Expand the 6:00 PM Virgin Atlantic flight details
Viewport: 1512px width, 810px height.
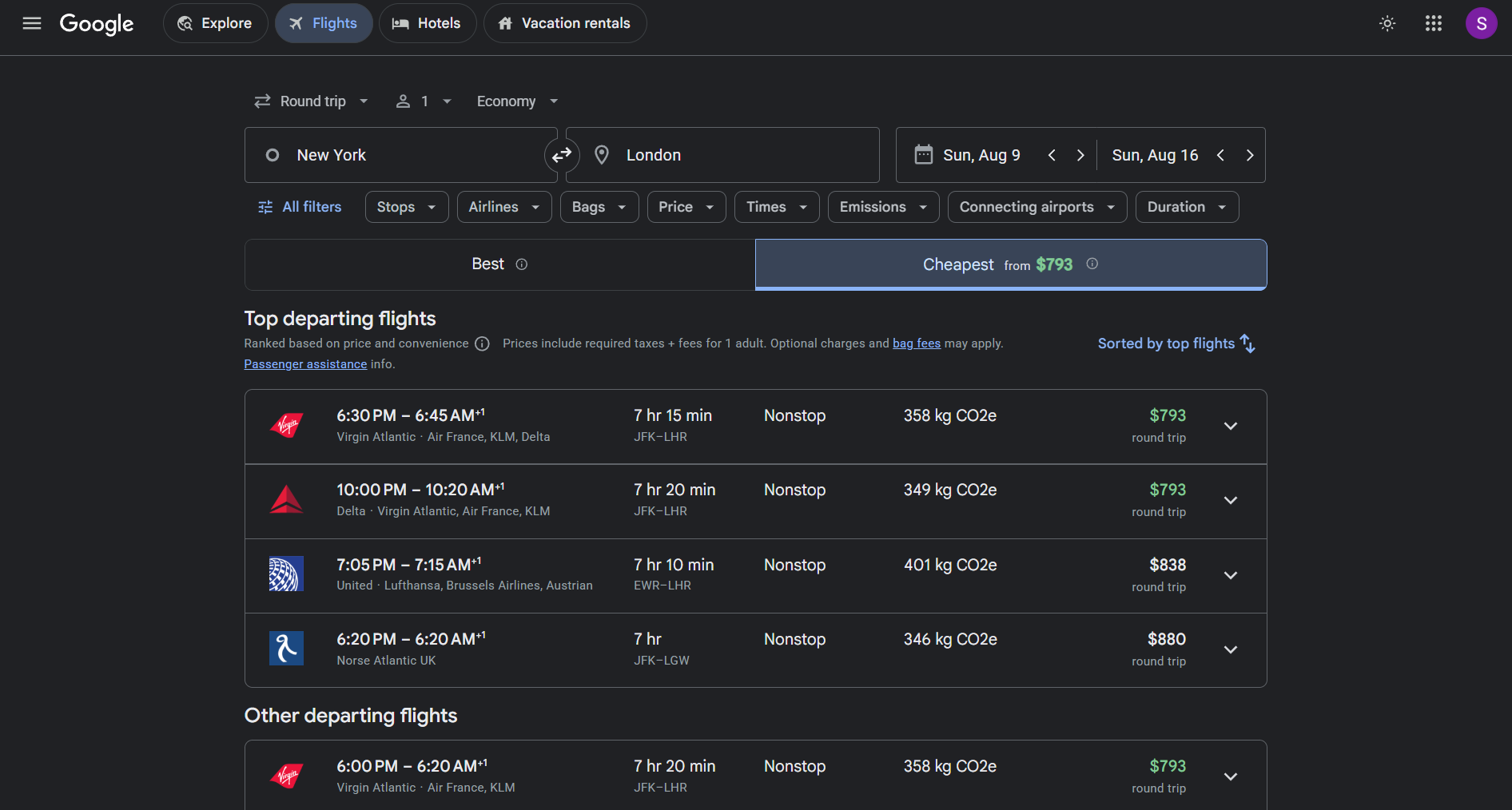pos(1231,776)
